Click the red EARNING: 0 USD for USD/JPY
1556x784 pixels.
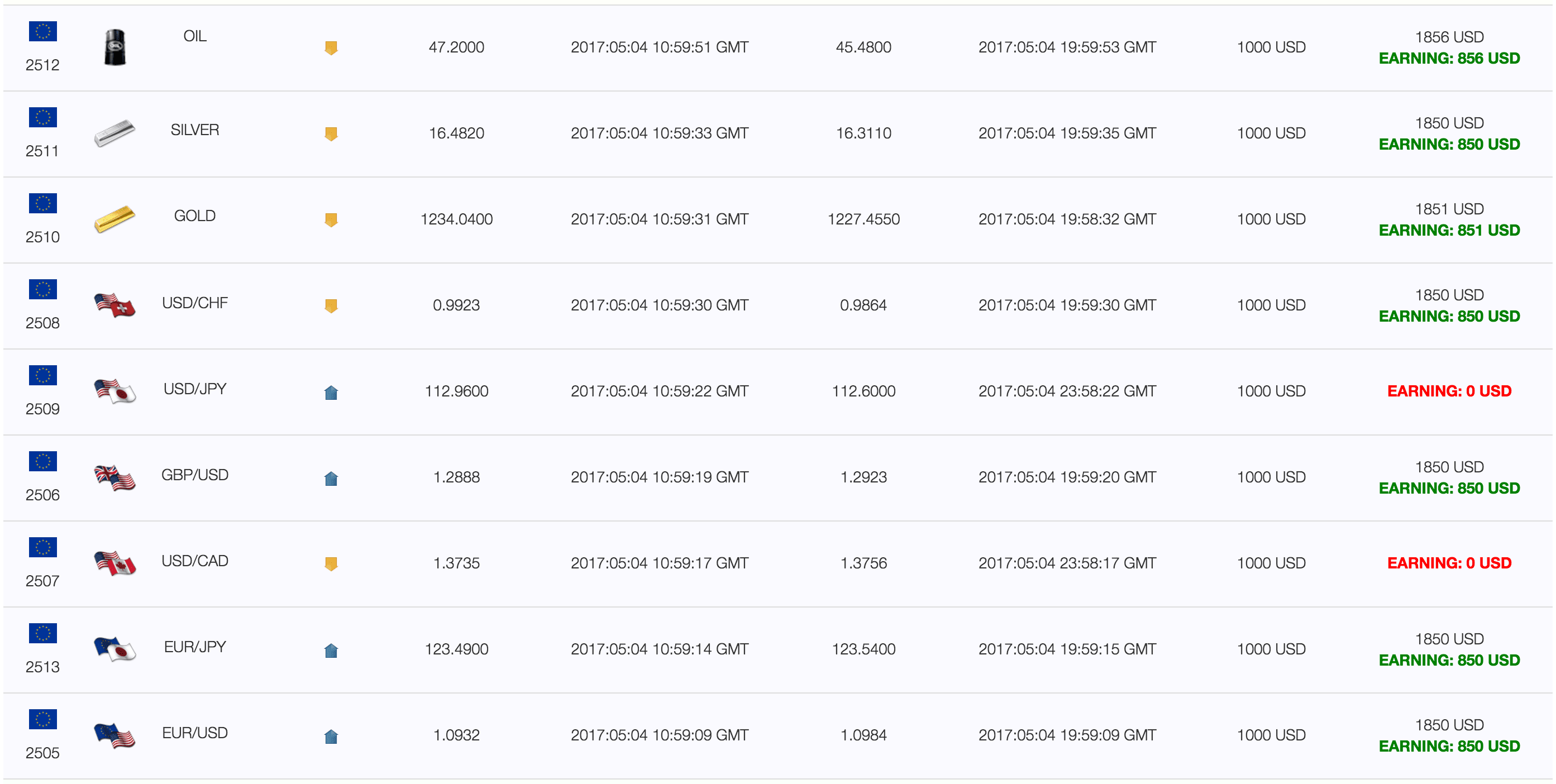1449,391
